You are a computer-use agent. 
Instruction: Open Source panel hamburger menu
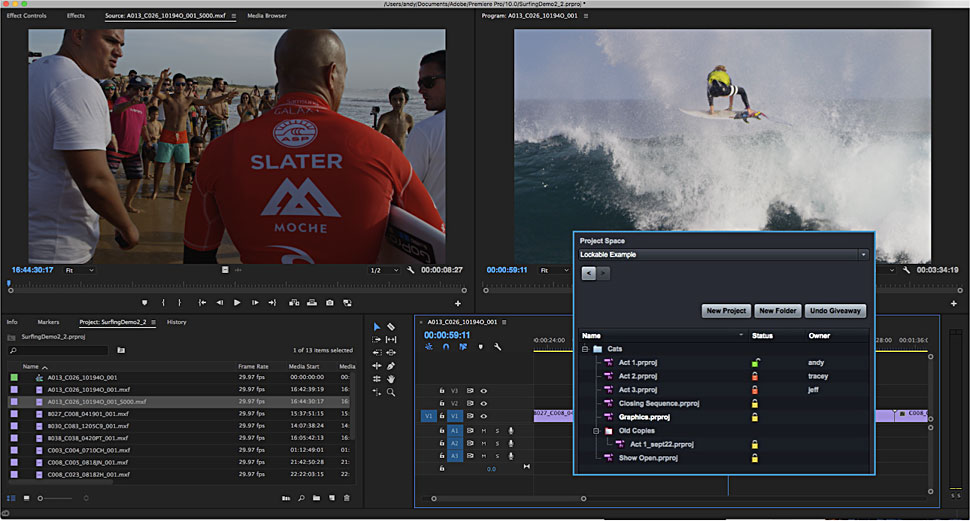point(233,16)
